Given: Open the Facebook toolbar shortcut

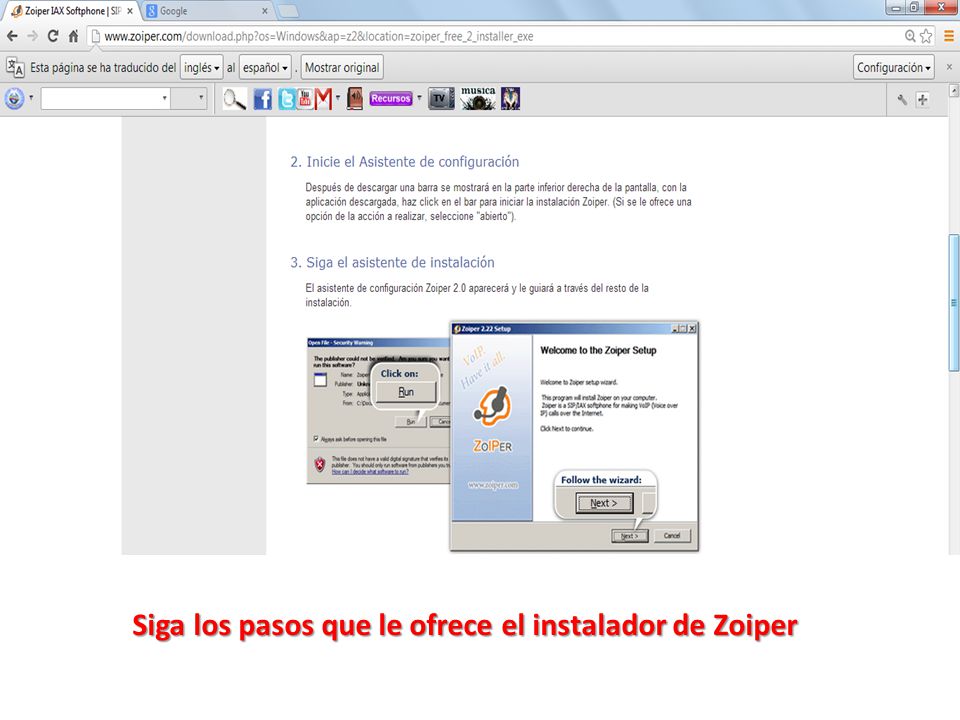Looking at the screenshot, I should click(x=263, y=99).
